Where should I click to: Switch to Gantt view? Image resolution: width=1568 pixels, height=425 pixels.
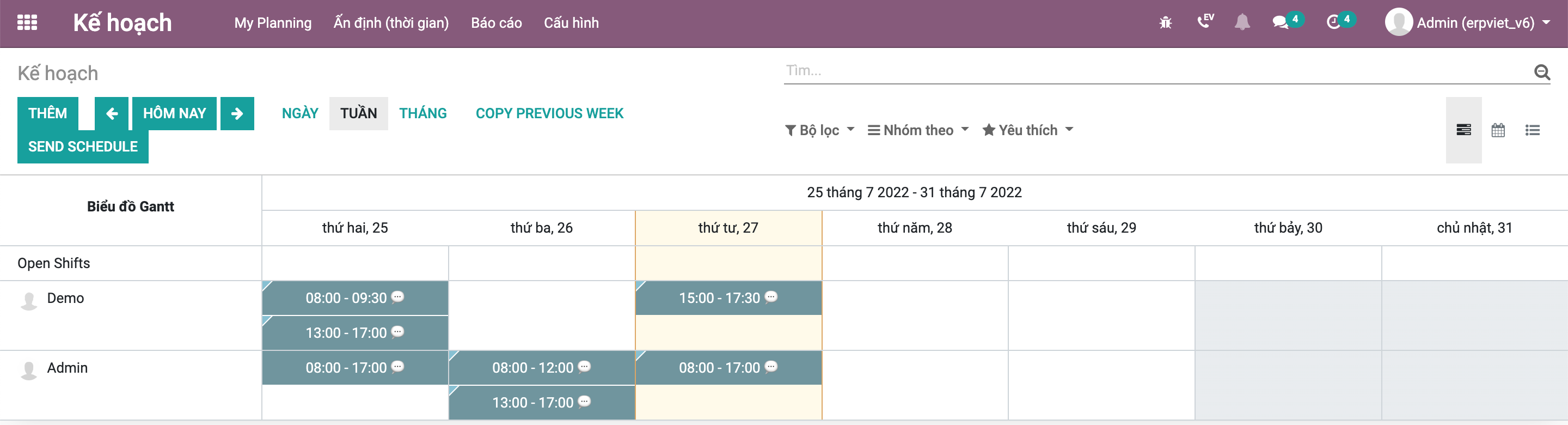[1463, 130]
